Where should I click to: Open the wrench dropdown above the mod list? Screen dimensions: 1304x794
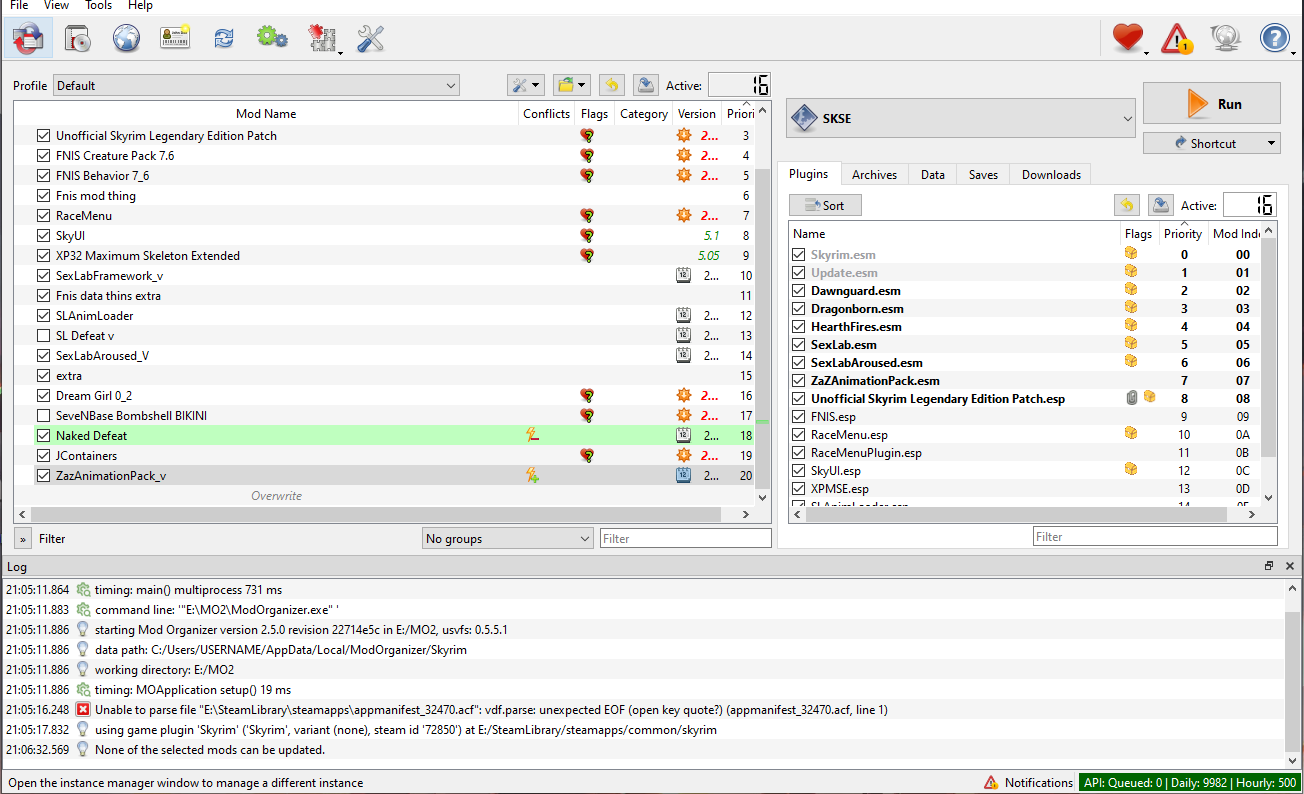click(x=525, y=85)
